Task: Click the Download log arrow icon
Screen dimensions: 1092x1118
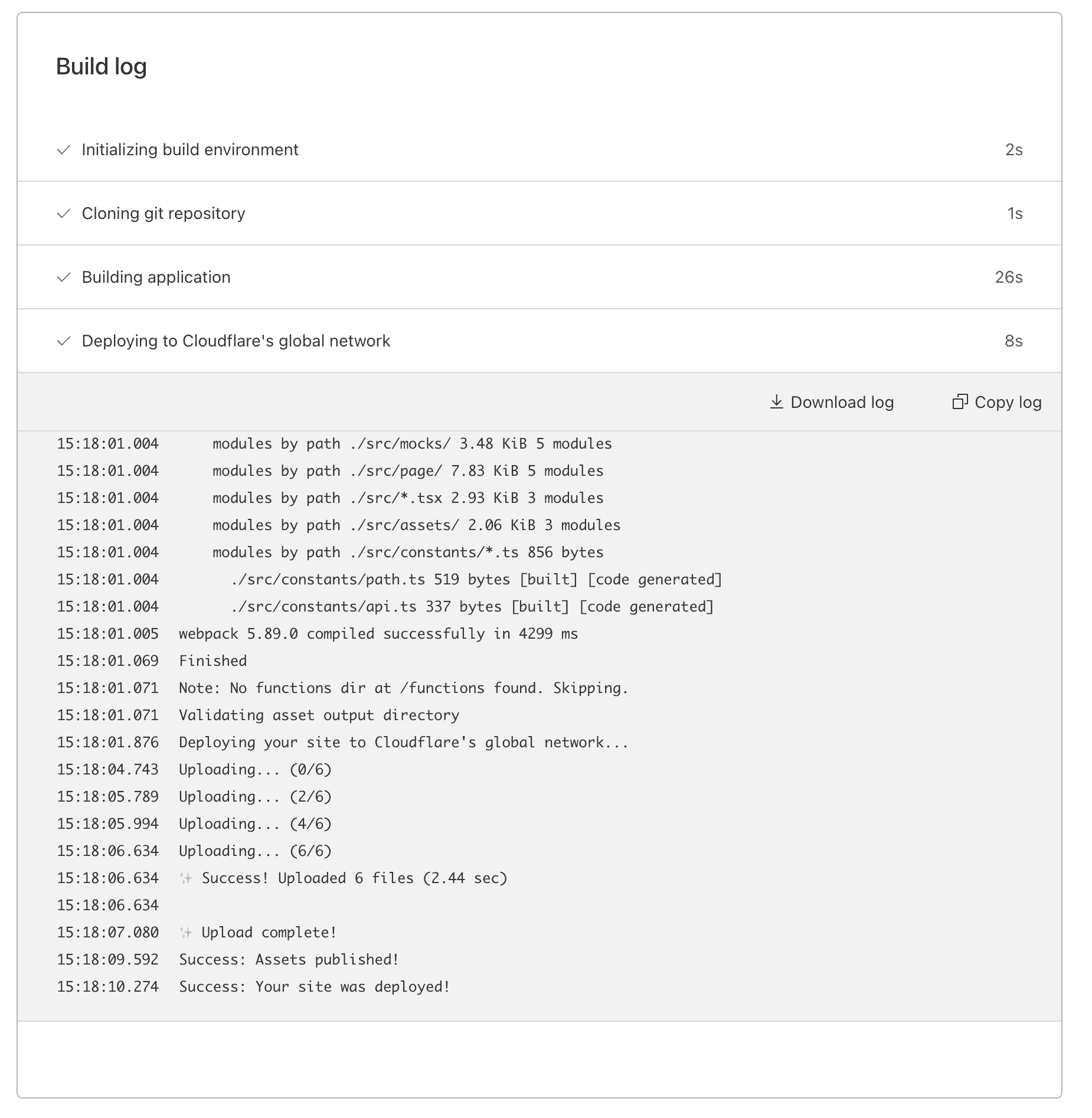Action: click(x=776, y=402)
